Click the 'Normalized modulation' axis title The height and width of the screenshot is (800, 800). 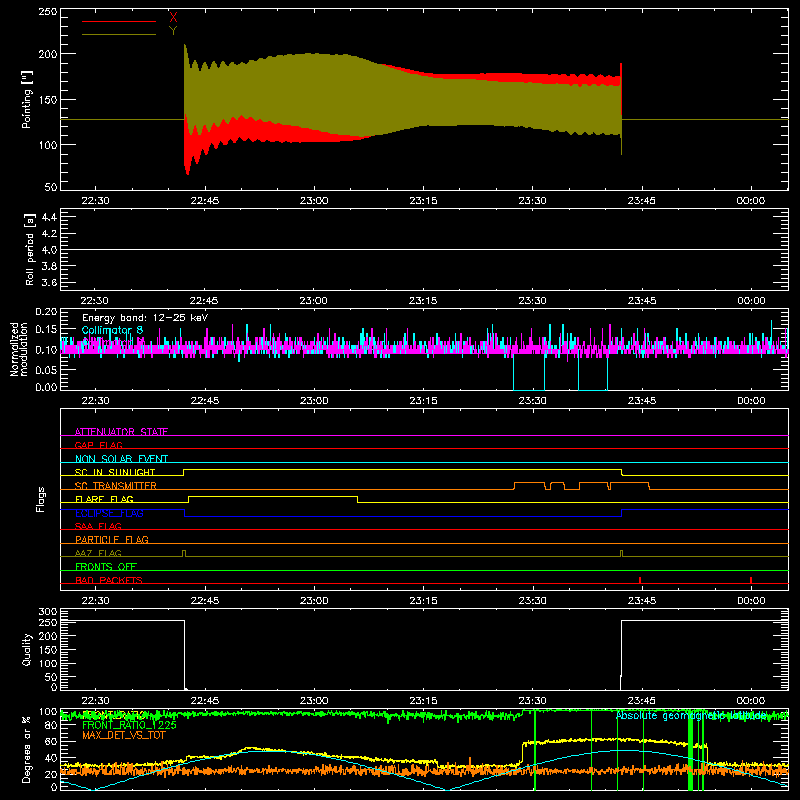coord(19,349)
